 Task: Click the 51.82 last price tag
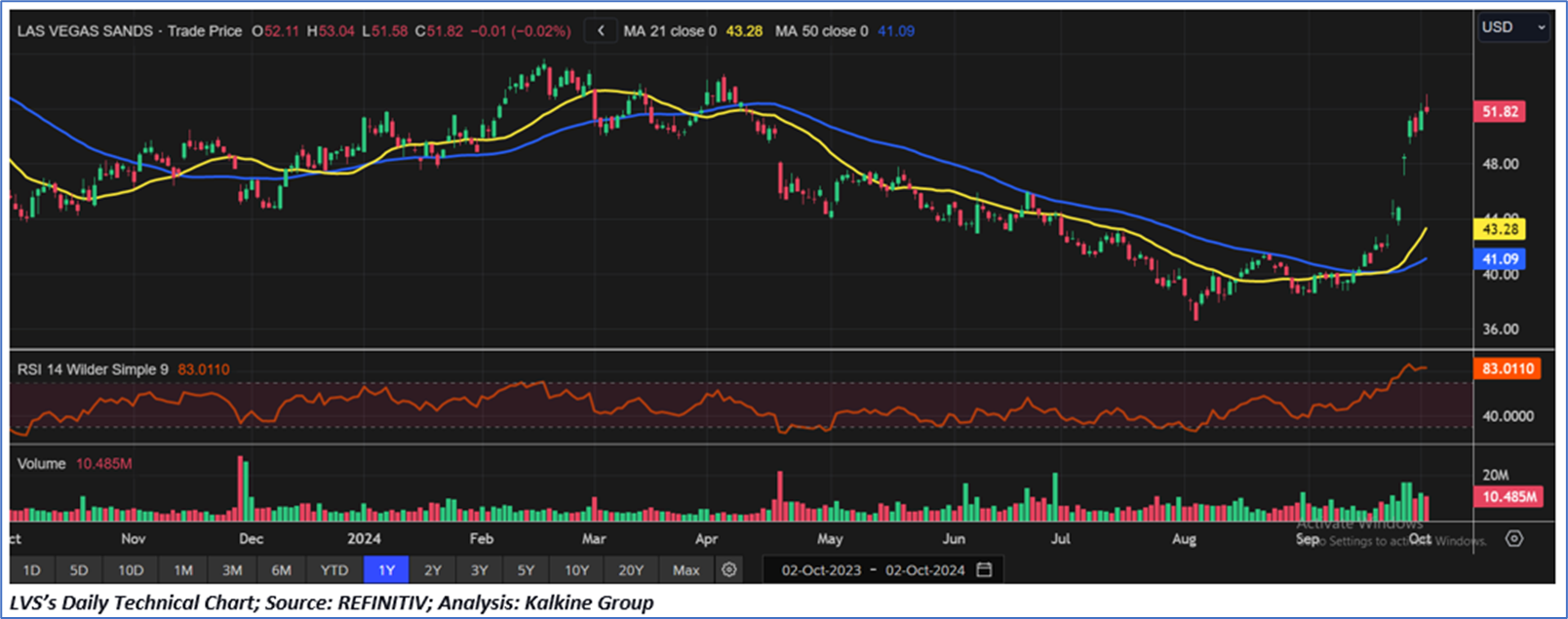pos(1501,112)
